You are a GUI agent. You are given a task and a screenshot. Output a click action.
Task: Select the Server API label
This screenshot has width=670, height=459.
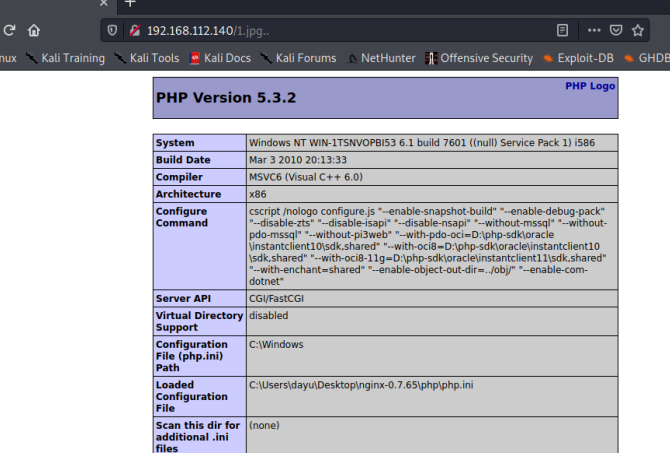(183, 298)
